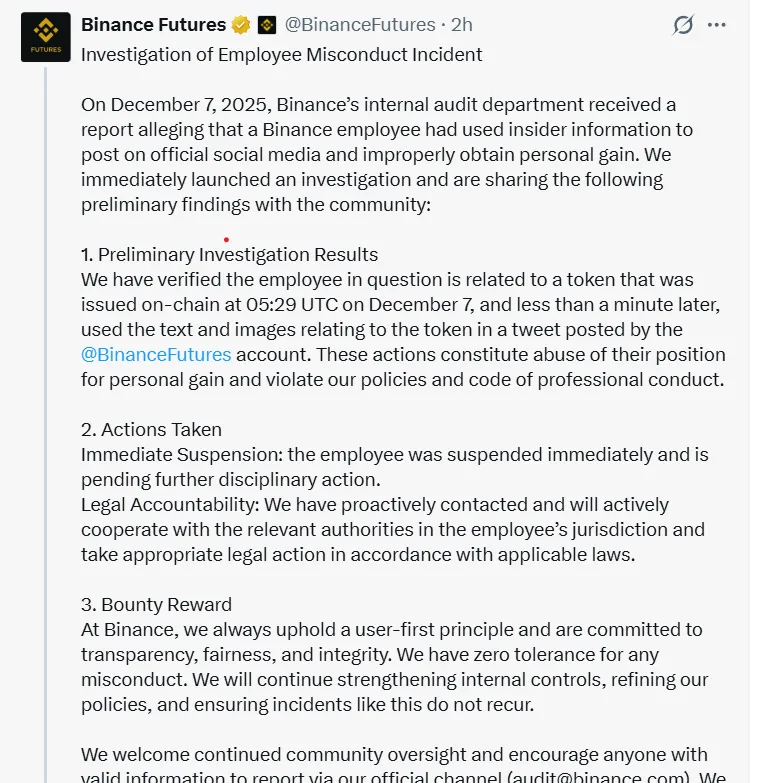This screenshot has width=778, height=783.
Task: Open the Grok explain-post icon
Action: (683, 24)
